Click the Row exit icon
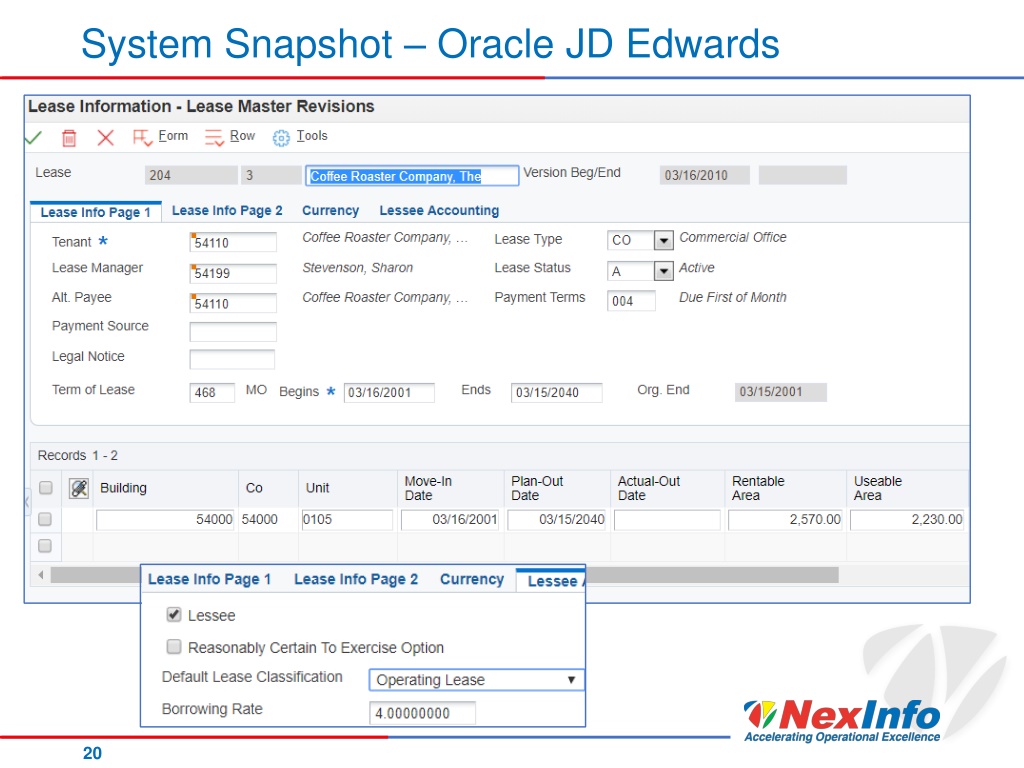This screenshot has width=1024, height=768. click(x=214, y=138)
